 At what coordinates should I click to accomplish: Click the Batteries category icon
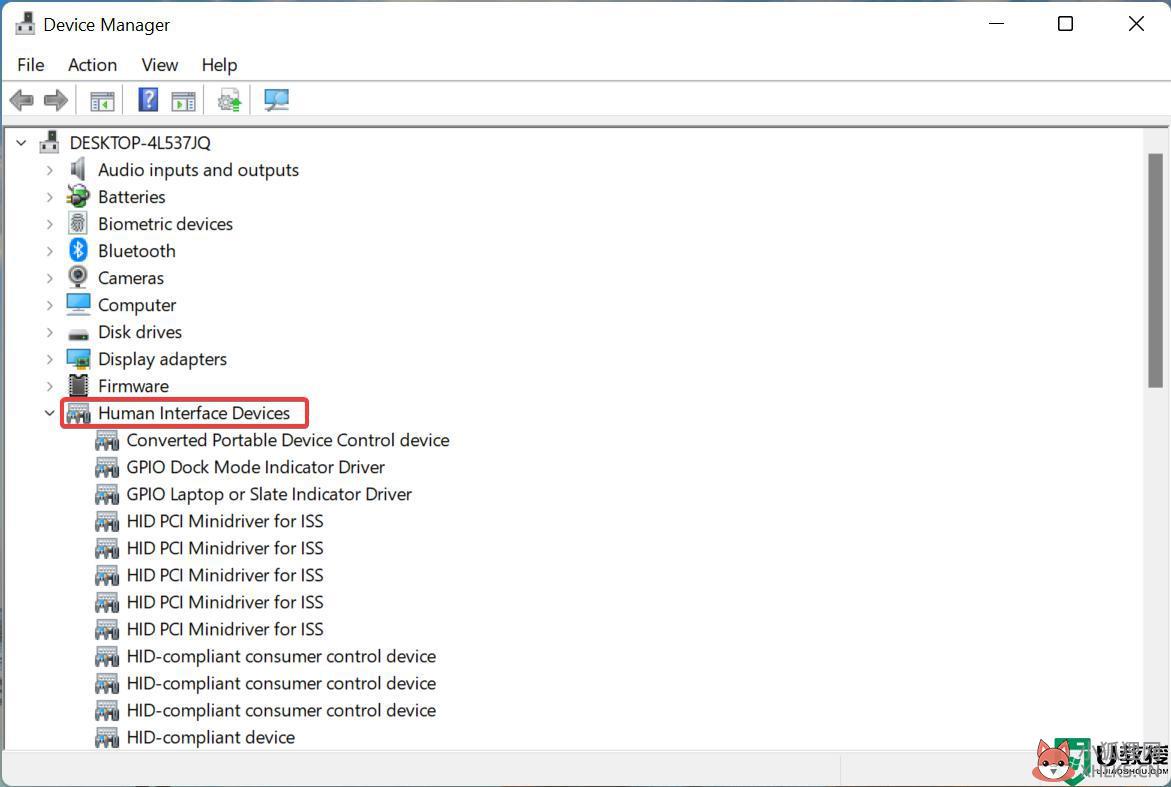click(78, 196)
